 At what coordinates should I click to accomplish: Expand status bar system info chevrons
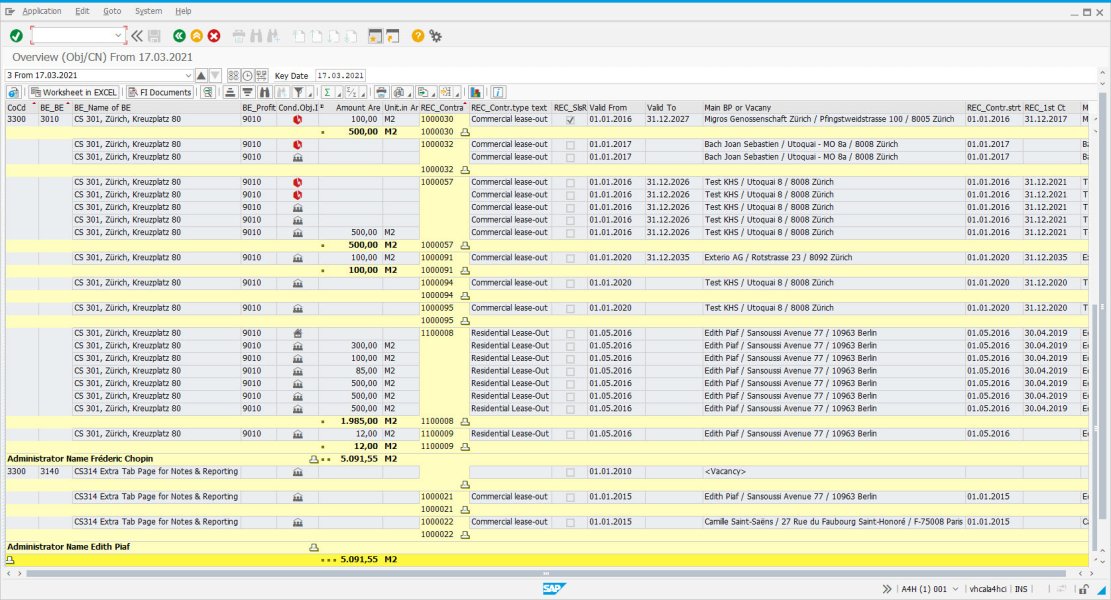tap(887, 589)
